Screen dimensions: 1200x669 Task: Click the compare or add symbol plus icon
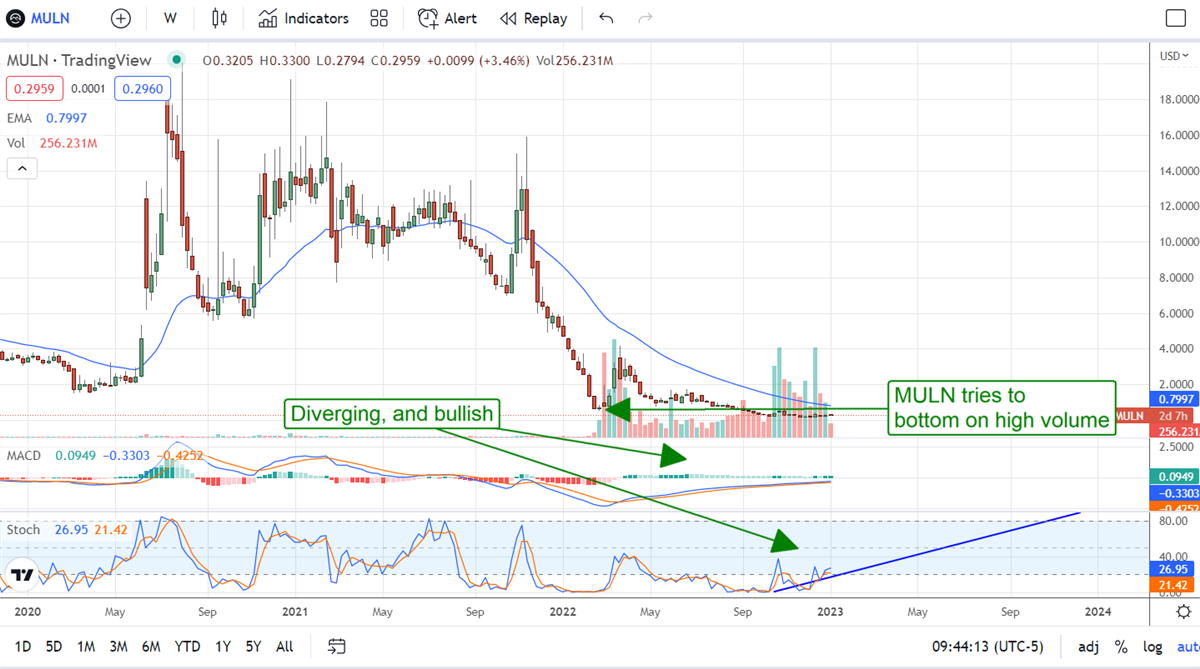coord(121,18)
